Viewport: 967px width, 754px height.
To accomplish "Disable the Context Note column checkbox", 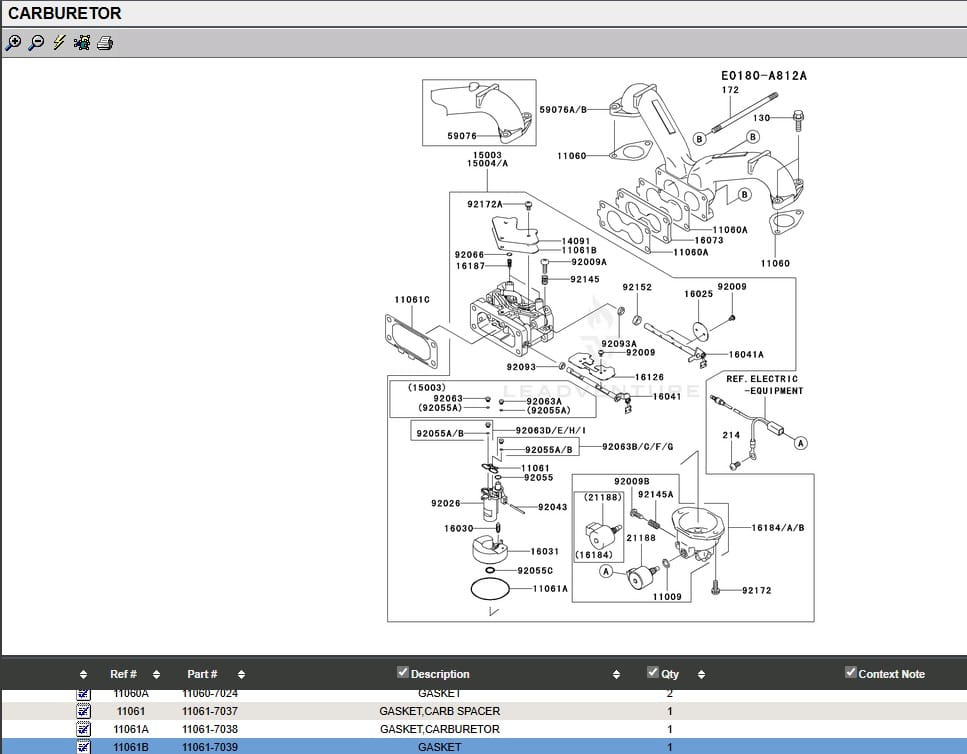I will pyautogui.click(x=851, y=672).
